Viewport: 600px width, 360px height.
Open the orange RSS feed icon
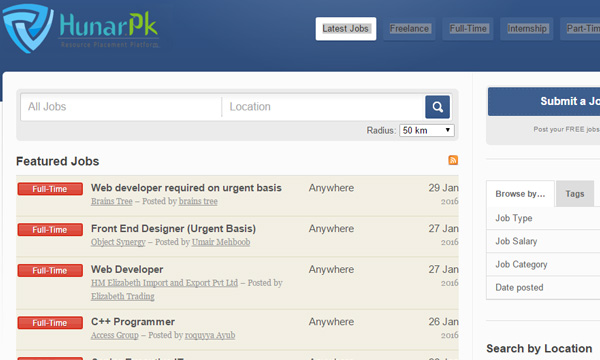point(453,160)
